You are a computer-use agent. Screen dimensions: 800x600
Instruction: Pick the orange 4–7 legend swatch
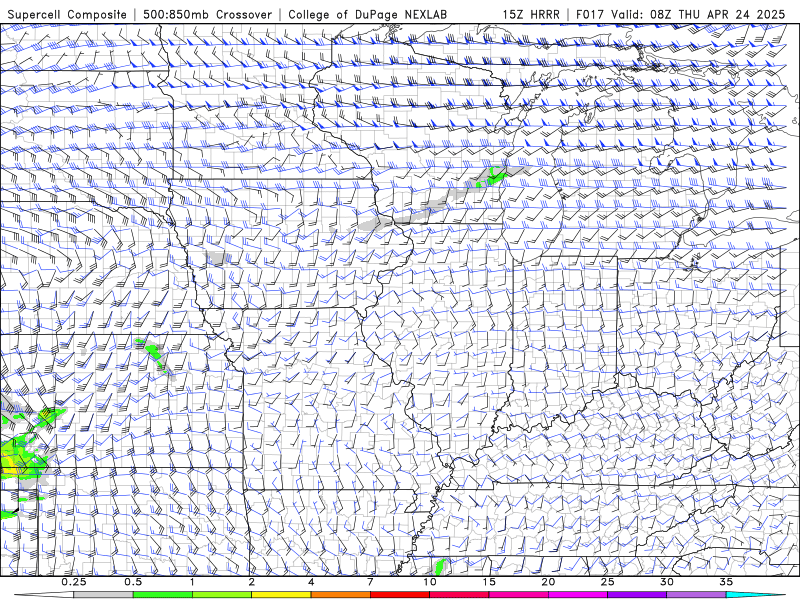click(x=340, y=595)
